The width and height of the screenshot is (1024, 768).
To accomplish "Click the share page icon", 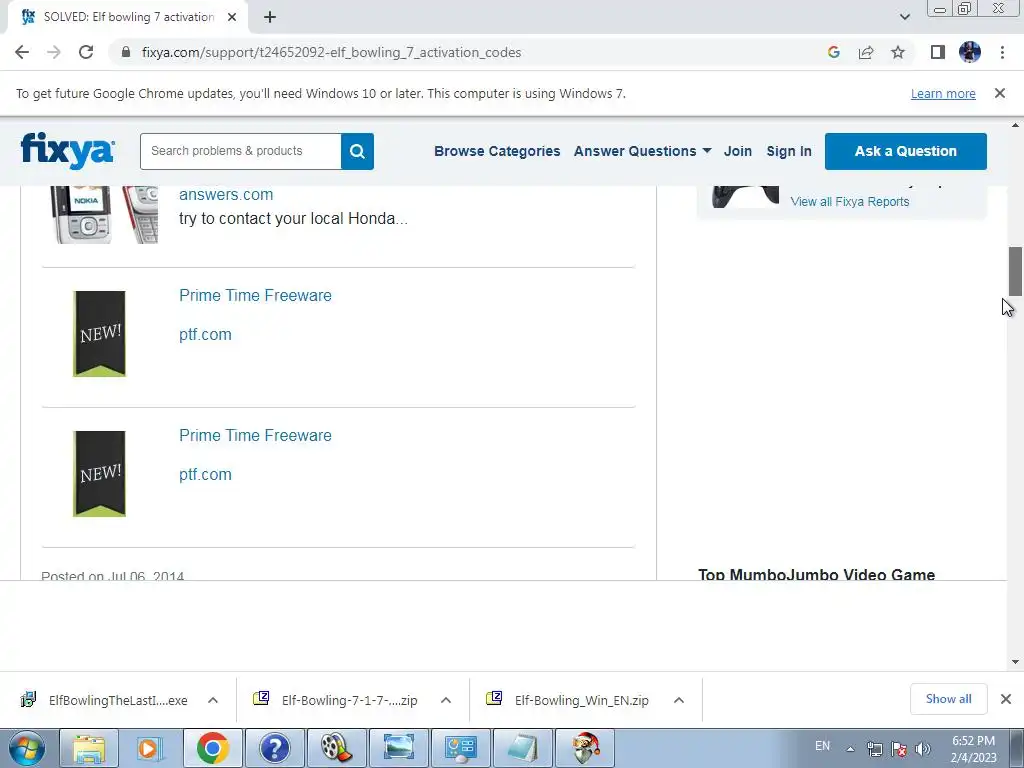I will click(x=866, y=52).
